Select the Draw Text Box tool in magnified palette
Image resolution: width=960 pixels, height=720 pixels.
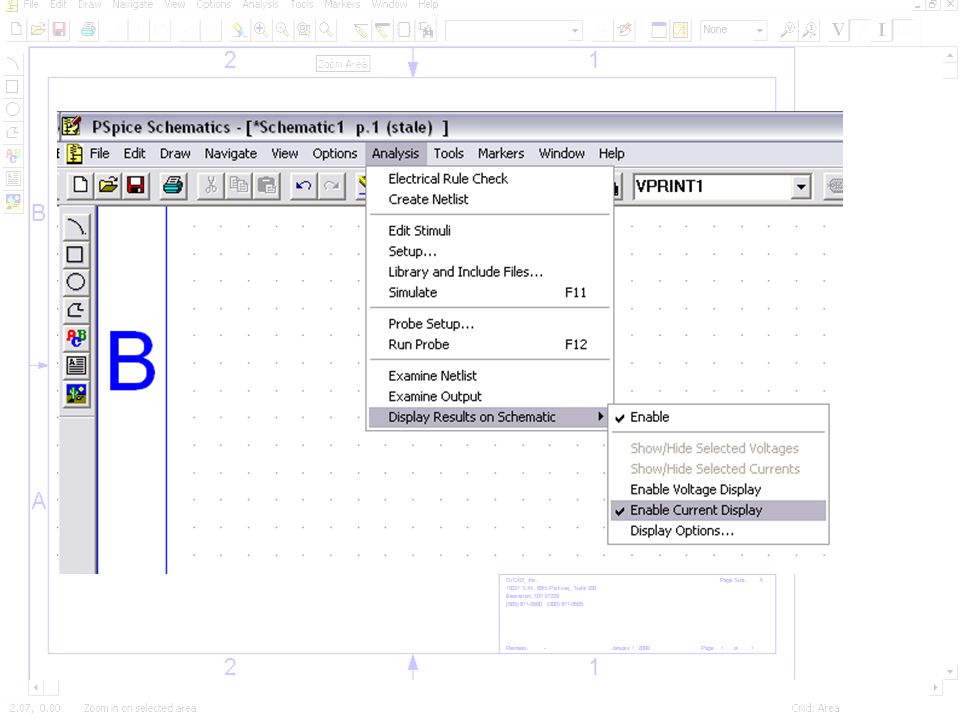(x=76, y=366)
